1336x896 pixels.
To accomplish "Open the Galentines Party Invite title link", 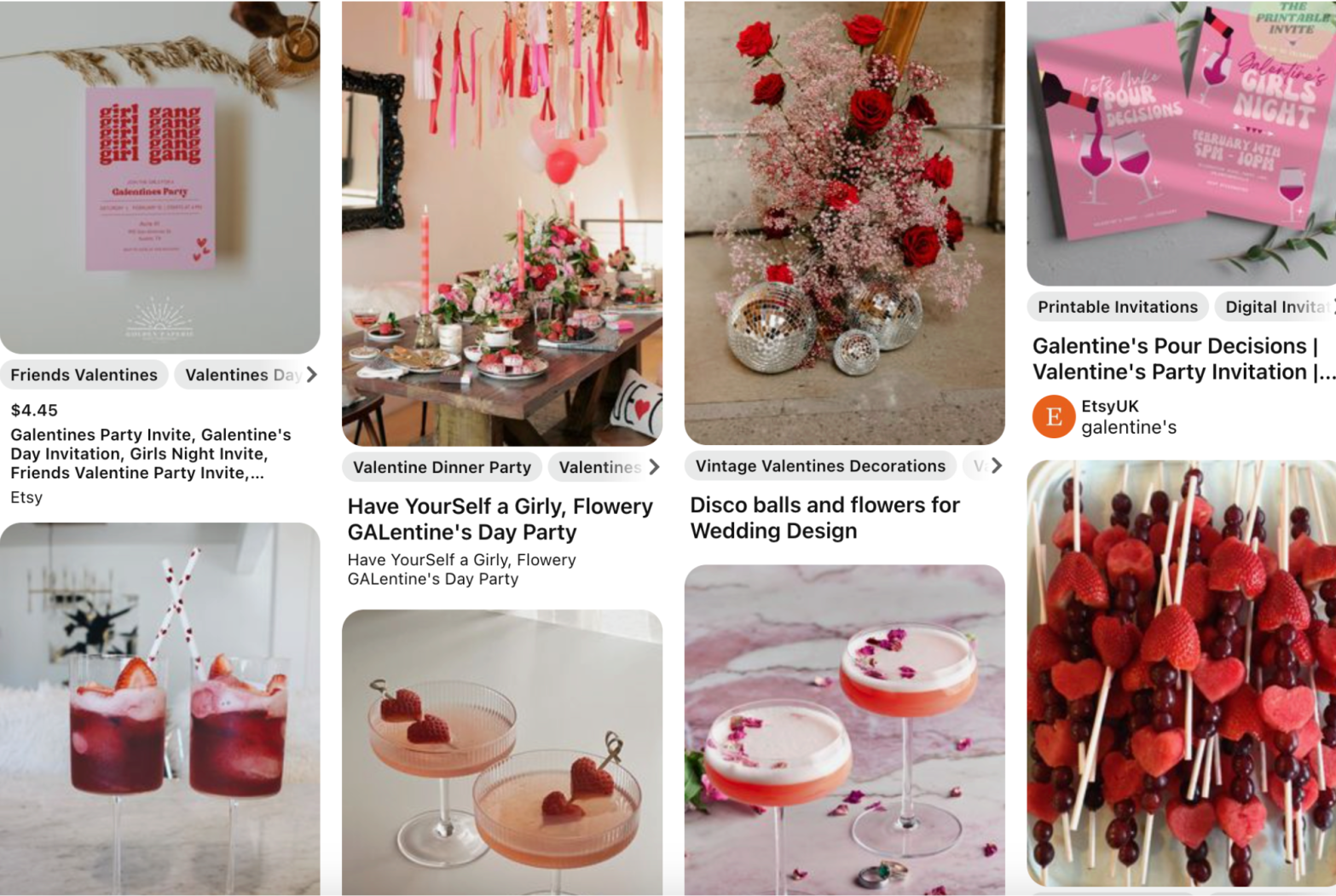I will point(151,454).
